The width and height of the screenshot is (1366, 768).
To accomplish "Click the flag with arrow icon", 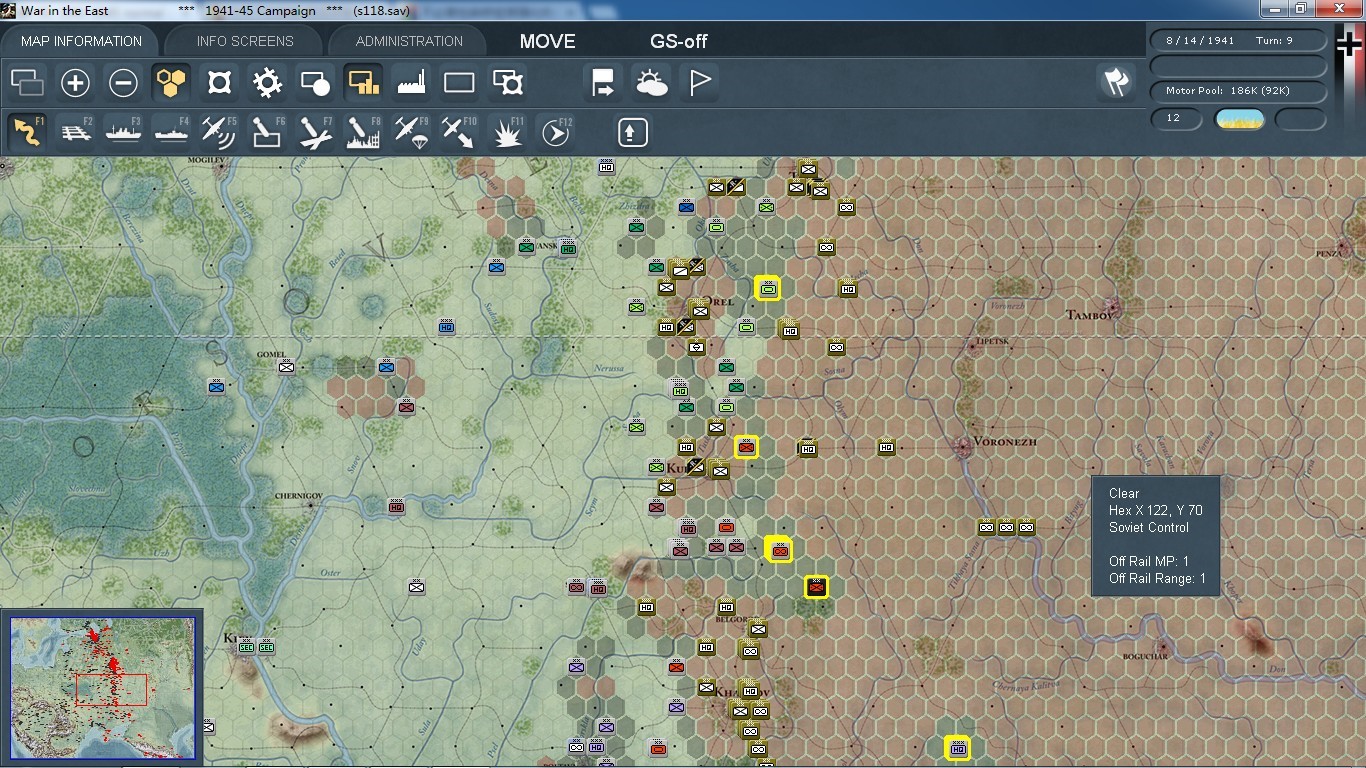I will click(603, 82).
